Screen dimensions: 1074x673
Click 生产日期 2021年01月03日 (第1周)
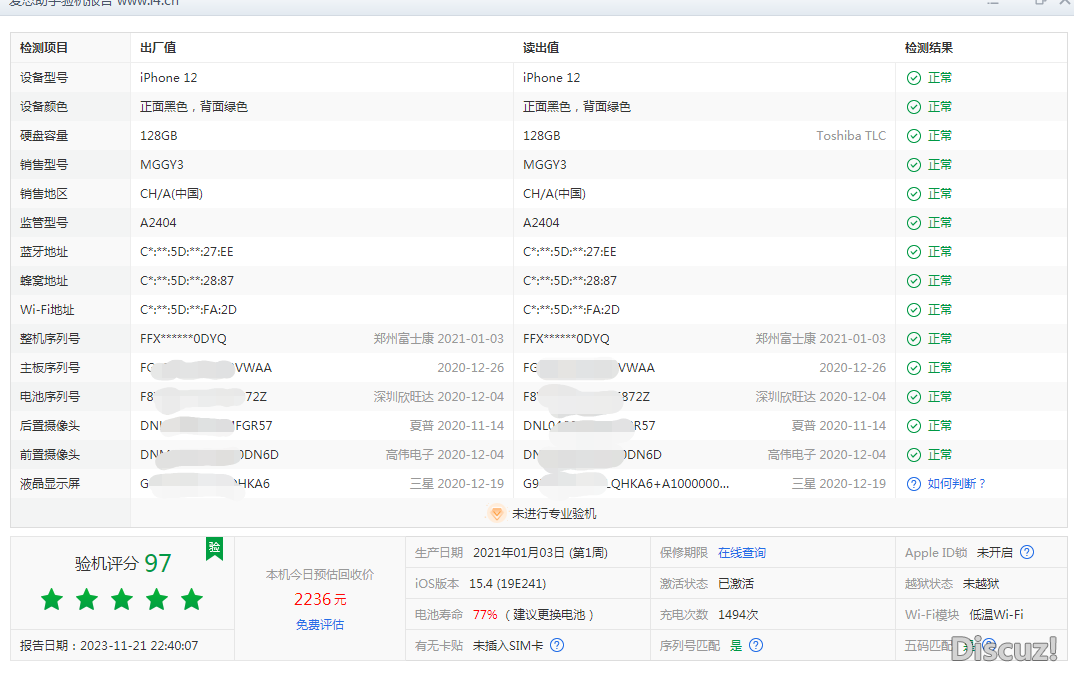click(511, 553)
